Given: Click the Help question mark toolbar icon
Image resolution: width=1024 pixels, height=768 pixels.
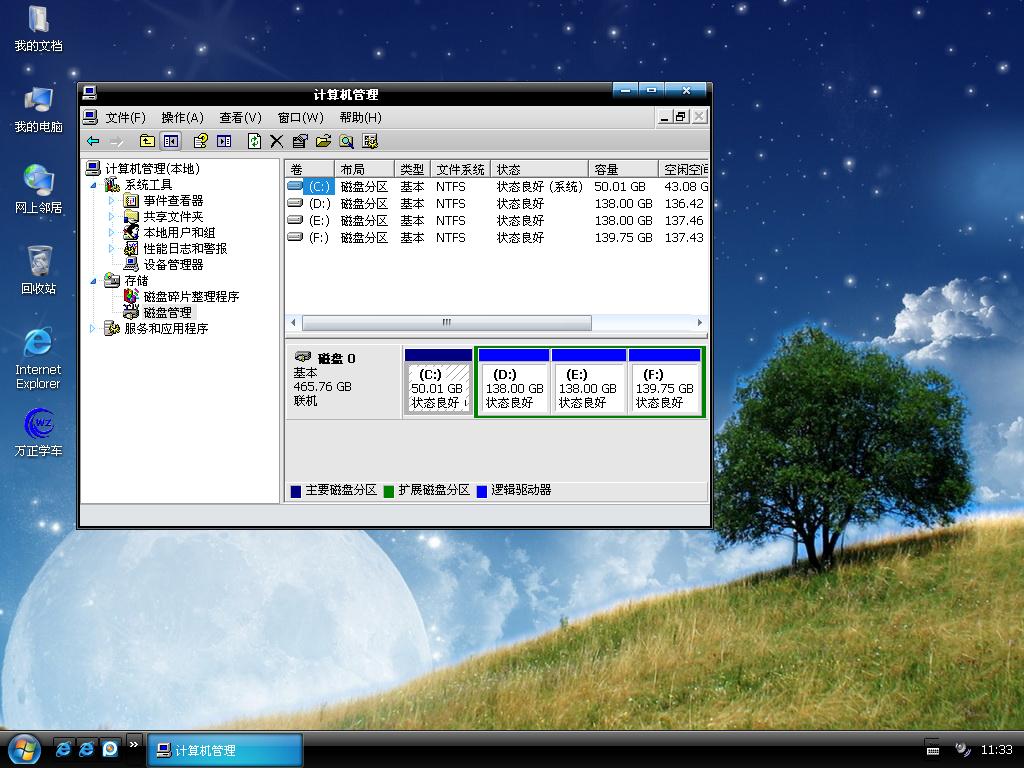Looking at the screenshot, I should tap(201, 141).
